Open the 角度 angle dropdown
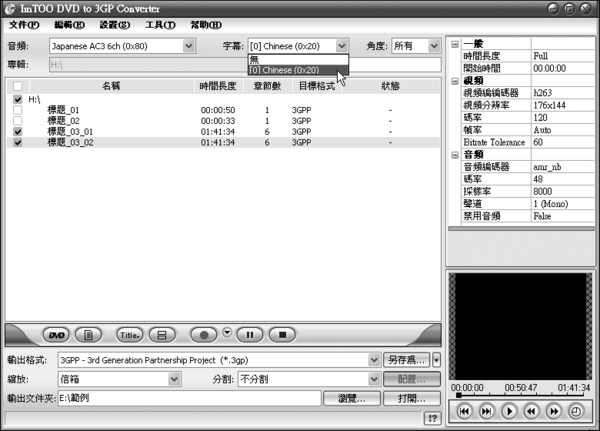This screenshot has width=600, height=431. coord(434,46)
